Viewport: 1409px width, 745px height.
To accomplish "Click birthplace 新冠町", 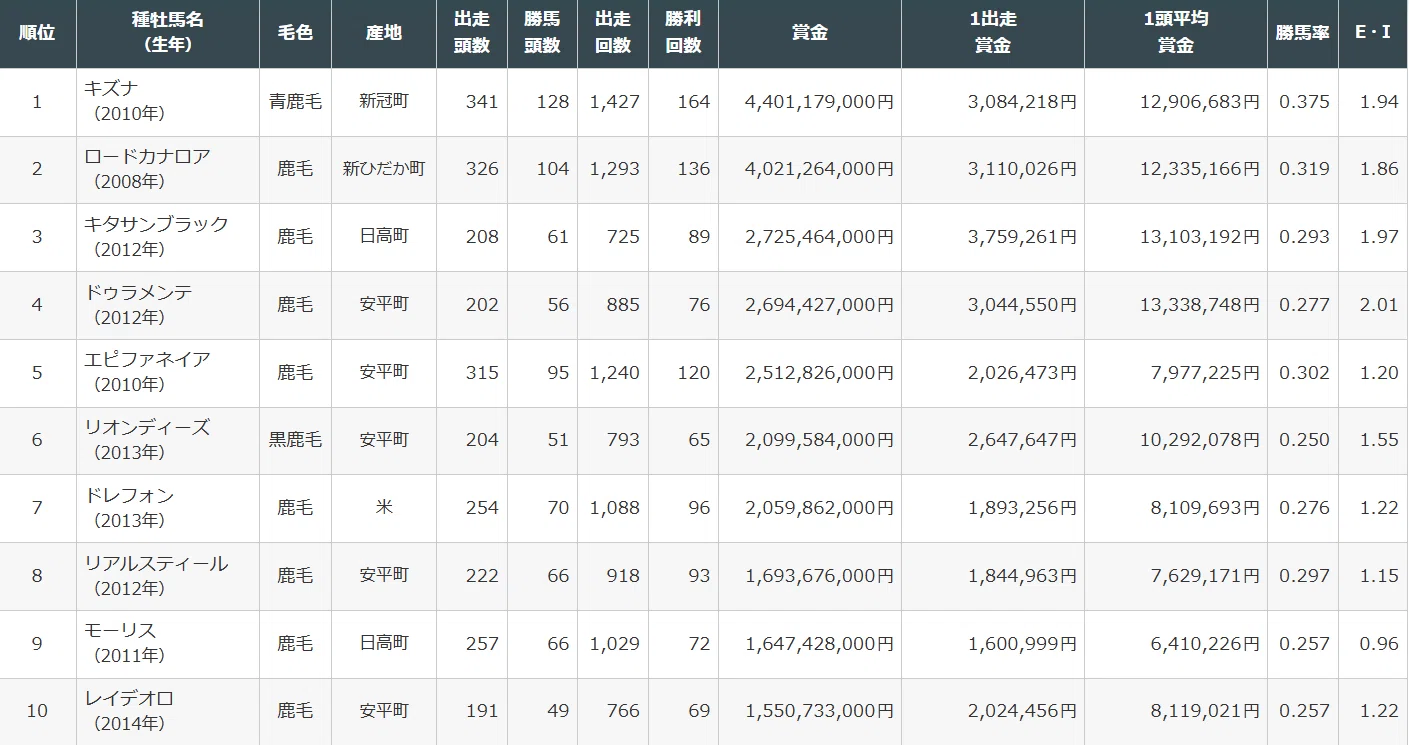I will point(384,102).
